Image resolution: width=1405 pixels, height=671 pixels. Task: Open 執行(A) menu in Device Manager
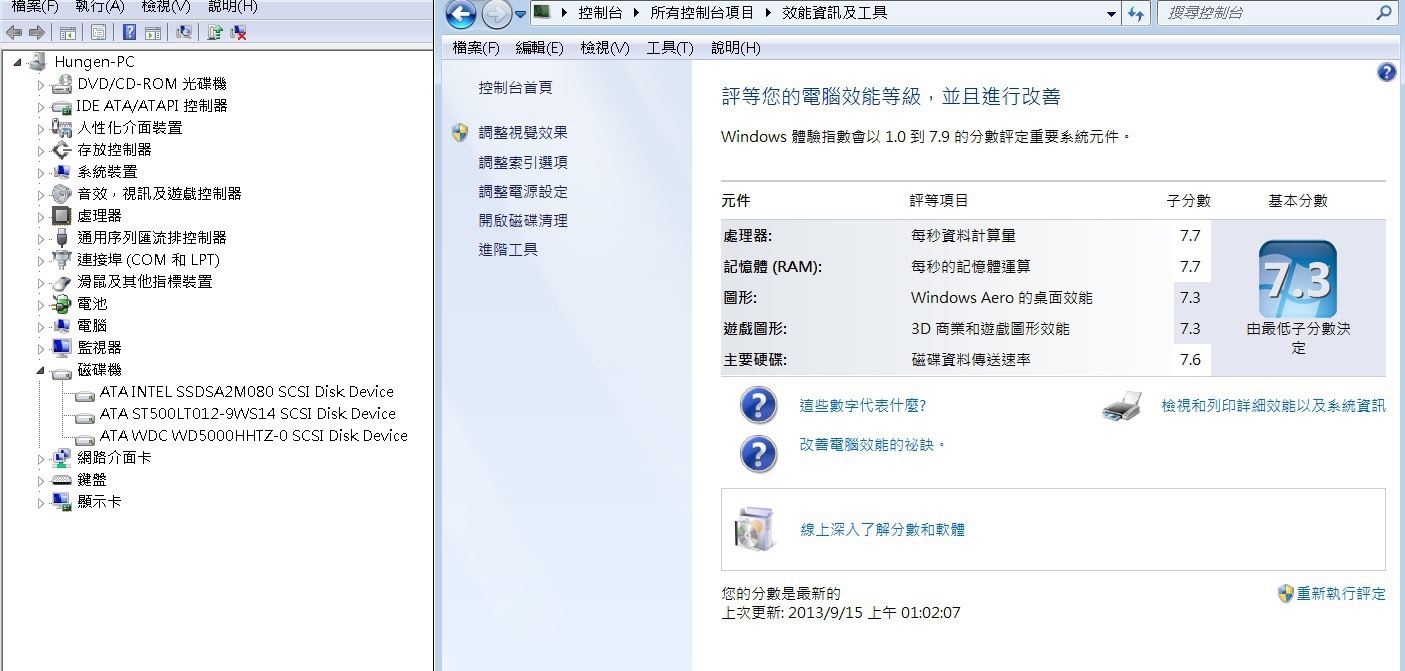coord(100,6)
